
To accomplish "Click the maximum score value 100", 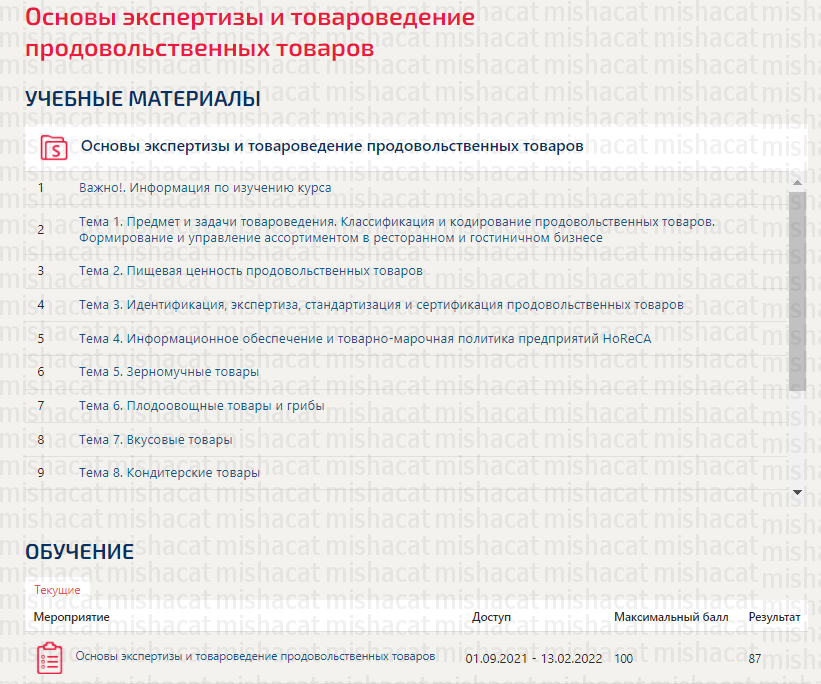I will pyautogui.click(x=624, y=658).
